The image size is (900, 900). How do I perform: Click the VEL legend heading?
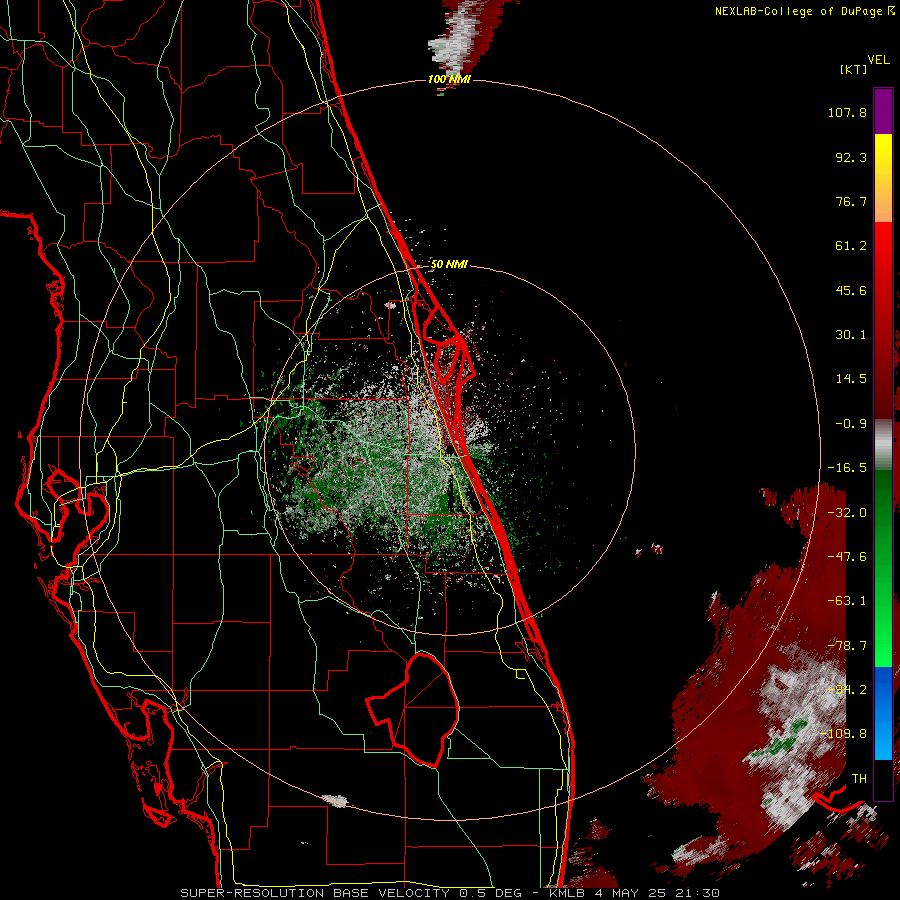[x=878, y=59]
